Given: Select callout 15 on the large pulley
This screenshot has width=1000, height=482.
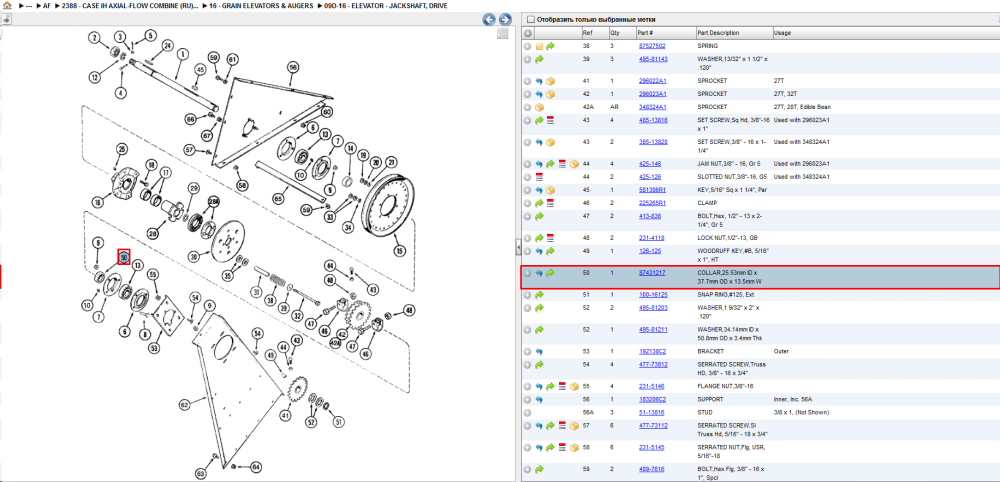Looking at the screenshot, I should coord(399,249).
